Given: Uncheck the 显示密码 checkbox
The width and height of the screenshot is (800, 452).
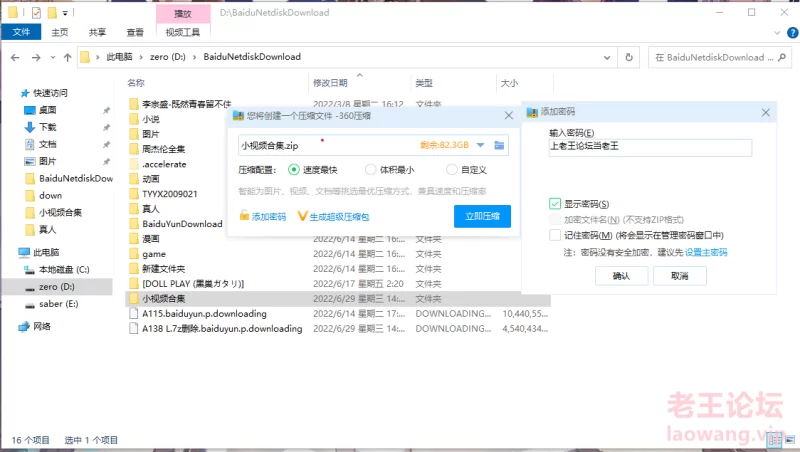Looking at the screenshot, I should 555,204.
